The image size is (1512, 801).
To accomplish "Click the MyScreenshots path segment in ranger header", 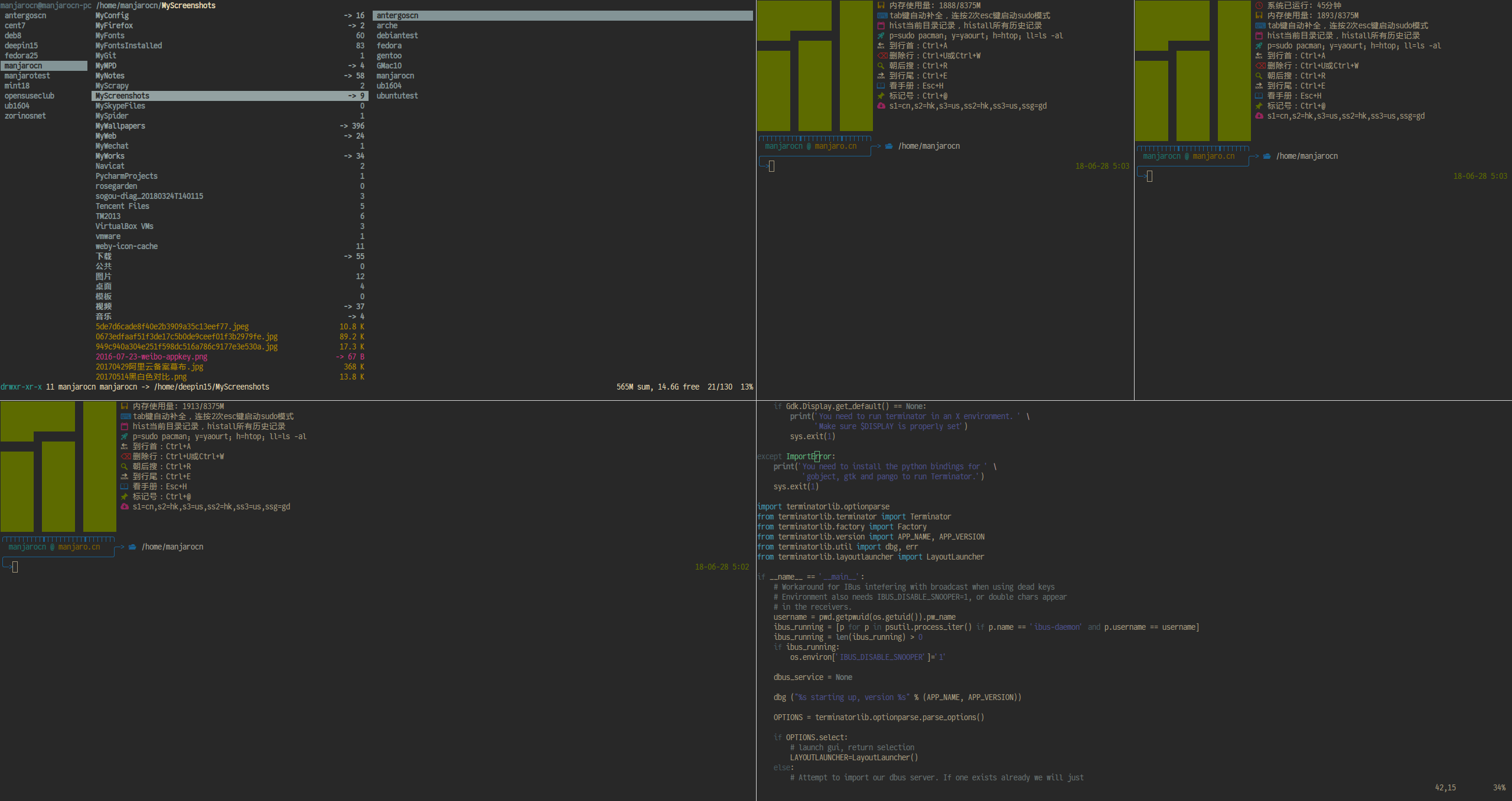I will click(x=188, y=5).
